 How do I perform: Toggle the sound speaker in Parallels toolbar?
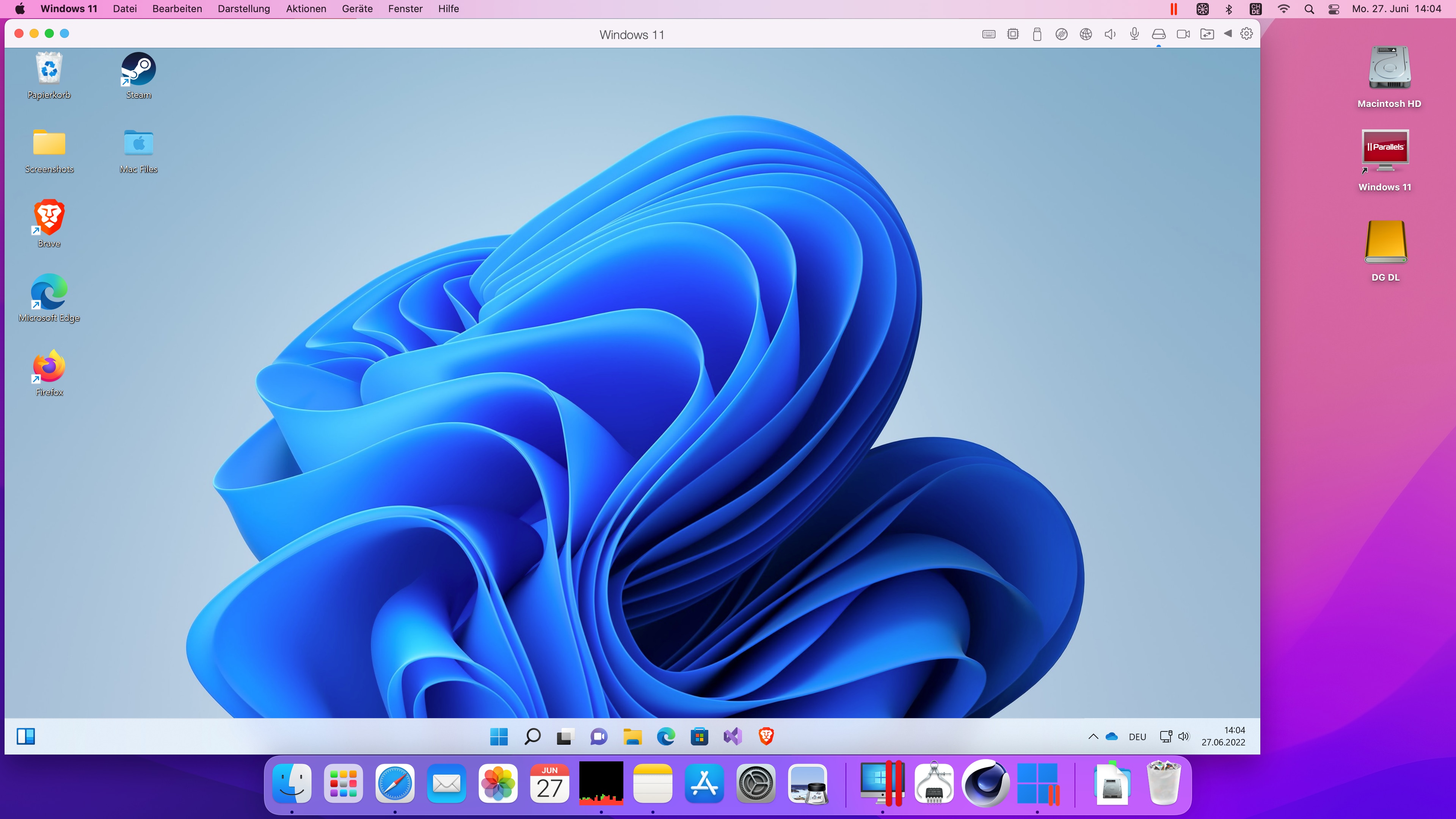point(1110,35)
